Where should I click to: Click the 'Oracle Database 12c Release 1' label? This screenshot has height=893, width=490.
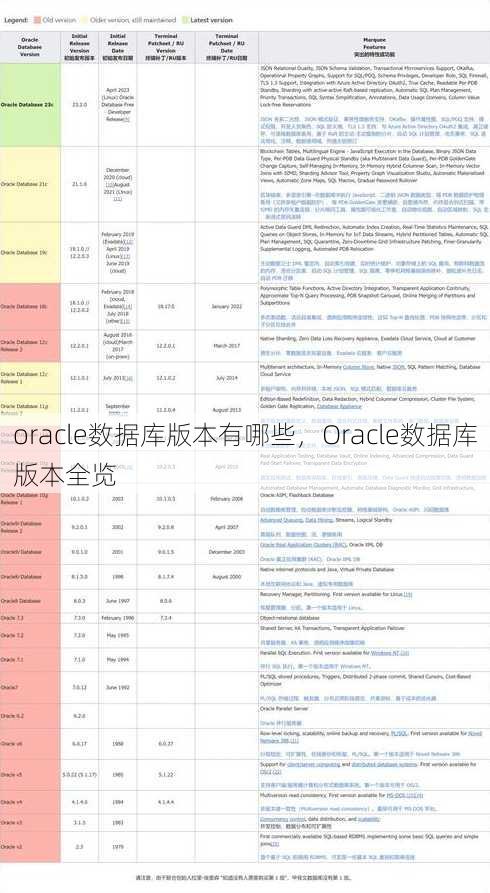(24, 378)
